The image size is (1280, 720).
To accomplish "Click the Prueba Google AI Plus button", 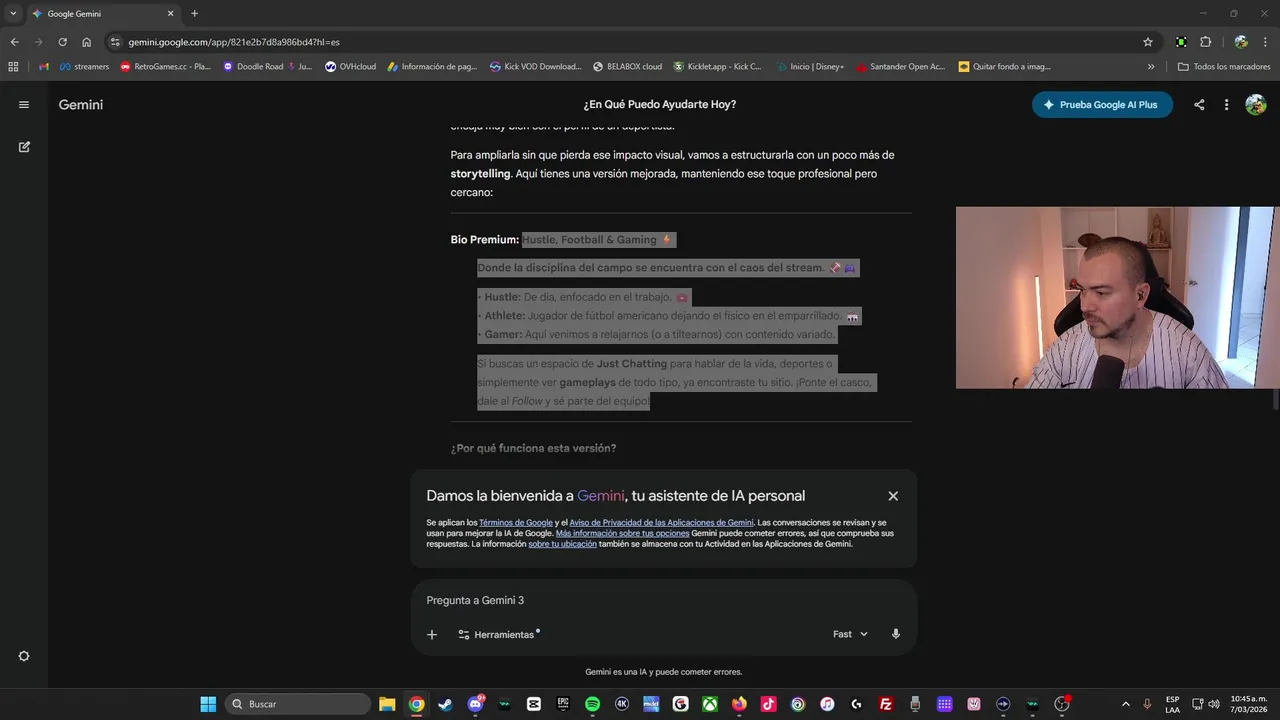I will click(x=1102, y=105).
